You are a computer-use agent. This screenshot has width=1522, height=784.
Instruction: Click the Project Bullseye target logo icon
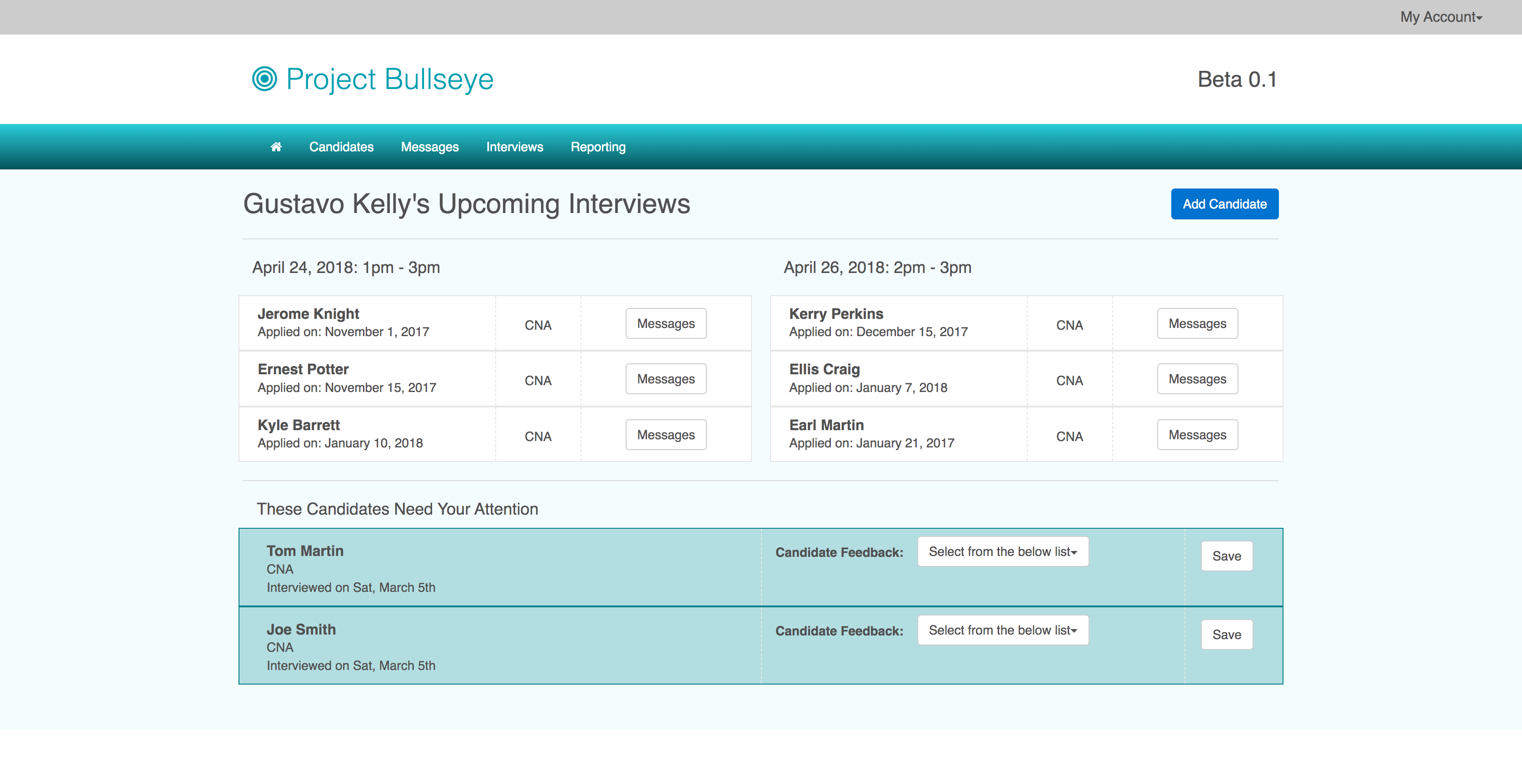click(264, 79)
